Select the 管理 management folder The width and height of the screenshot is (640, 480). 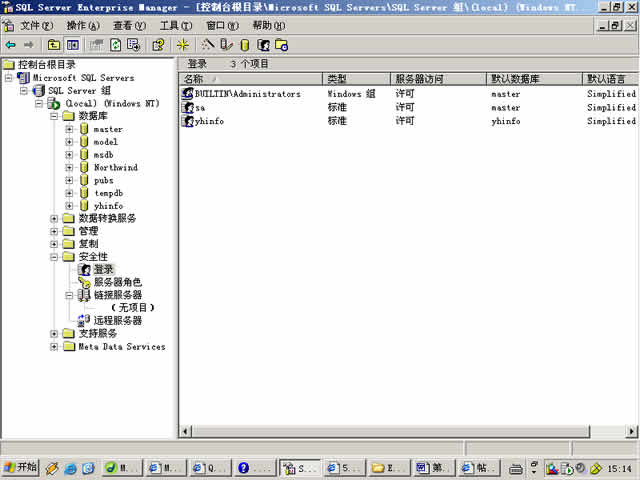(x=88, y=231)
